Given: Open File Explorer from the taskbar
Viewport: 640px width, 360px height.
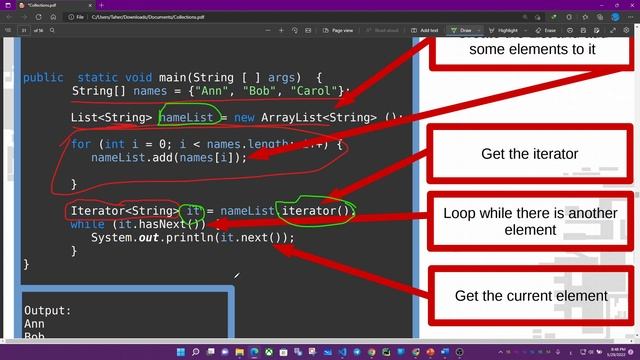Looking at the screenshot, I should click(x=240, y=352).
